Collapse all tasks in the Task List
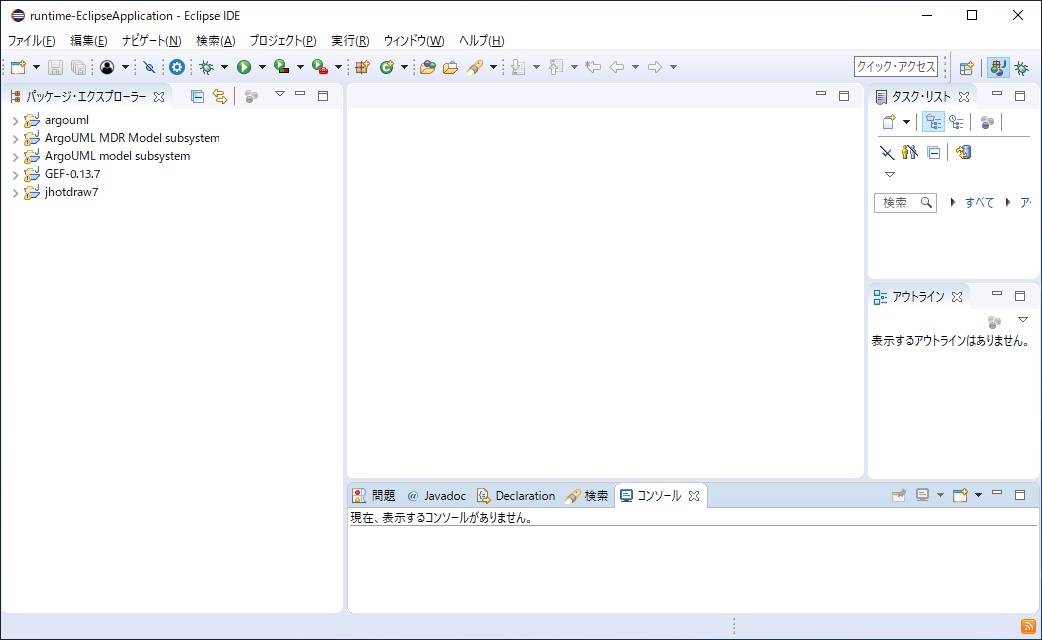Image resolution: width=1042 pixels, height=640 pixels. 934,153
